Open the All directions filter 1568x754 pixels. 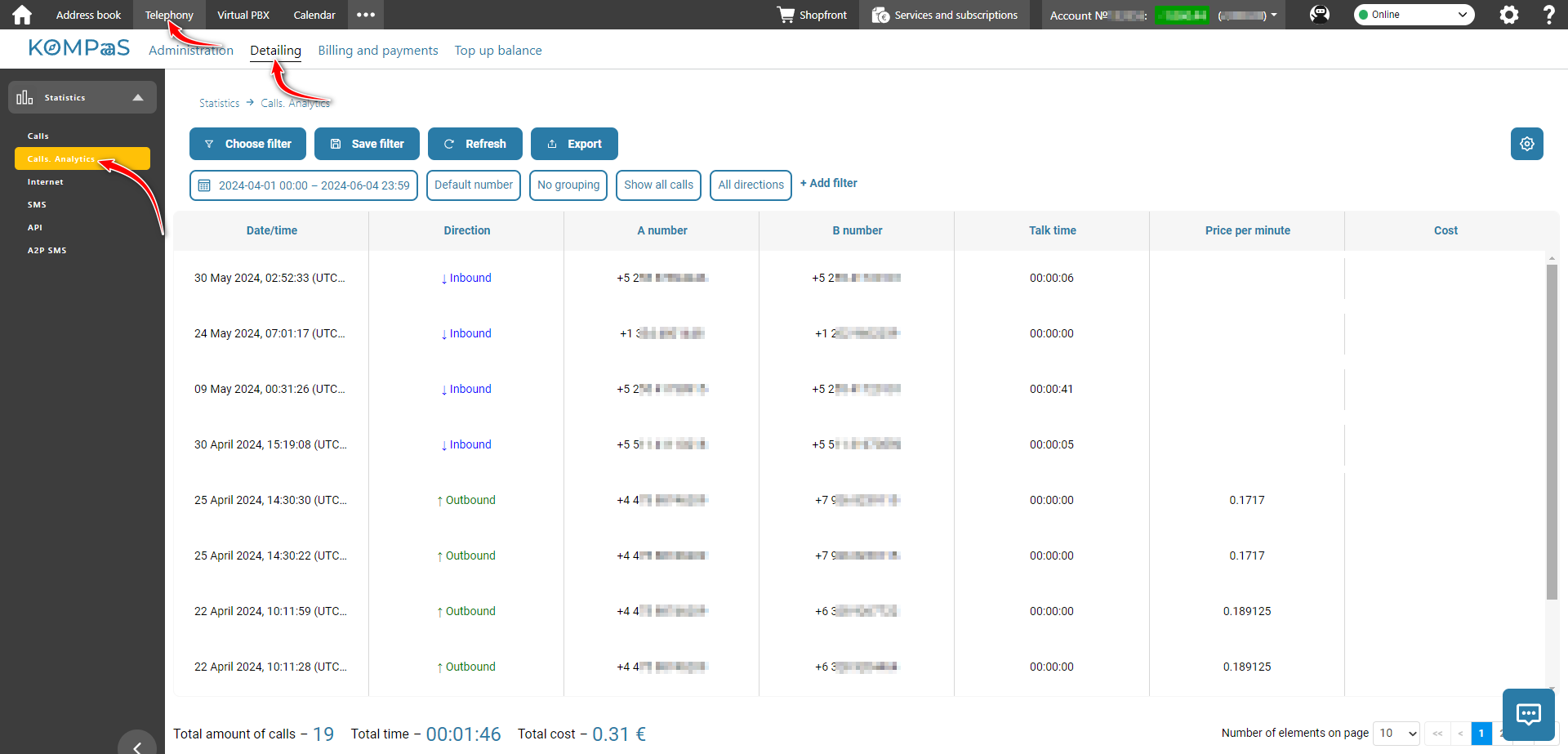(x=751, y=185)
